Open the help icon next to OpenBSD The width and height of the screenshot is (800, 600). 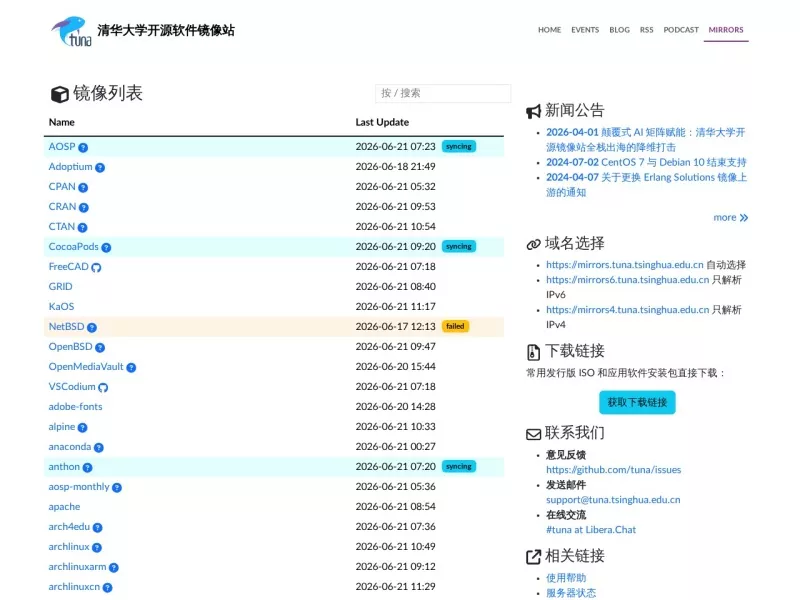[100, 347]
